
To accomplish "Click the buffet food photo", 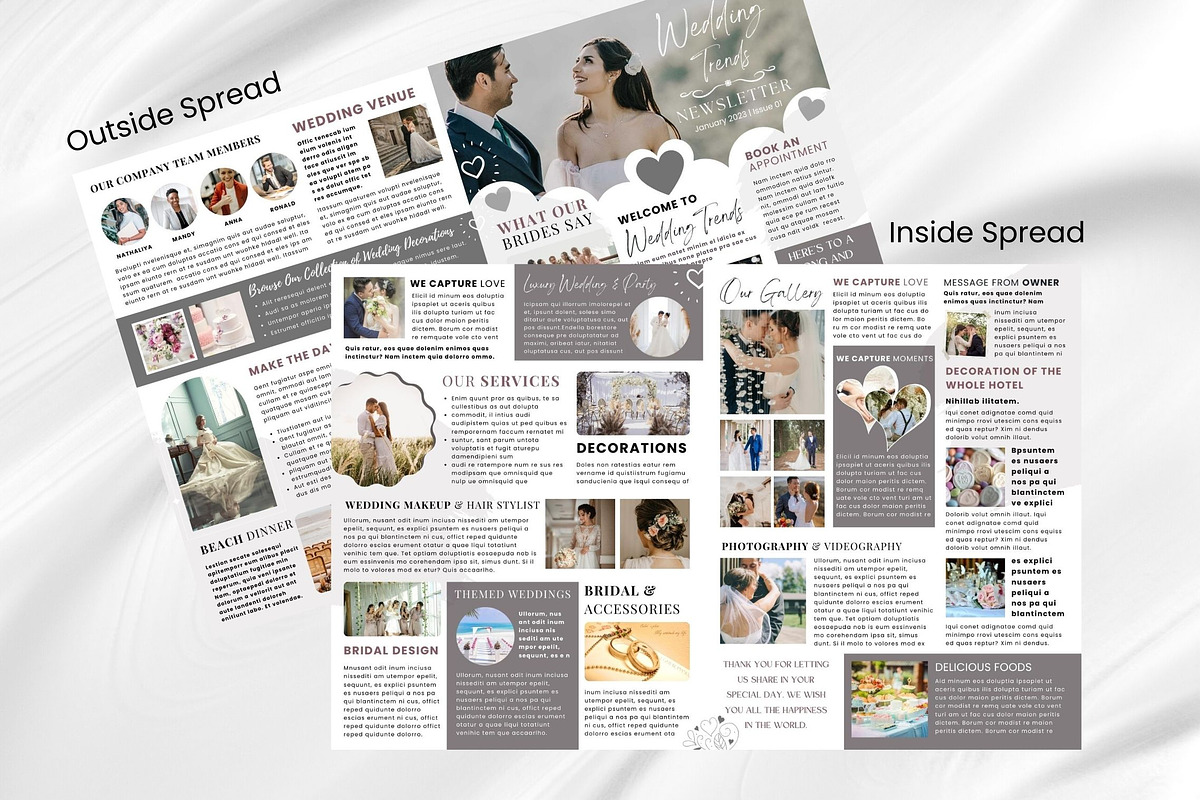I will click(x=889, y=698).
